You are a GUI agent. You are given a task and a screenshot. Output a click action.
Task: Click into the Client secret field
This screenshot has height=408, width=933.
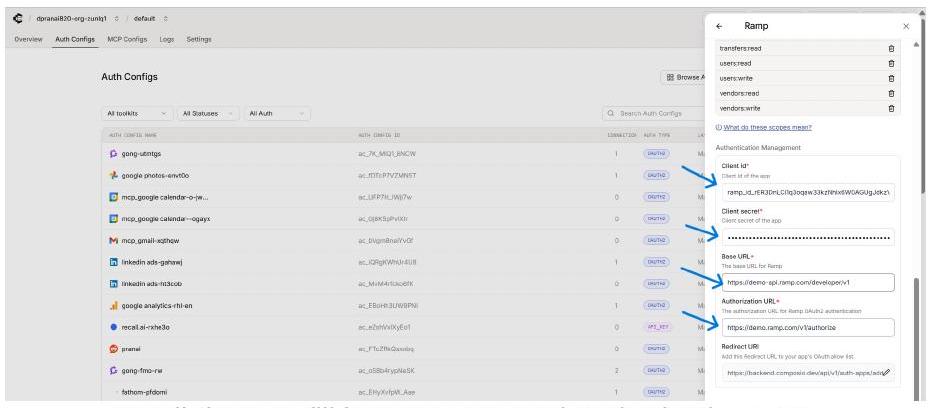(x=808, y=237)
